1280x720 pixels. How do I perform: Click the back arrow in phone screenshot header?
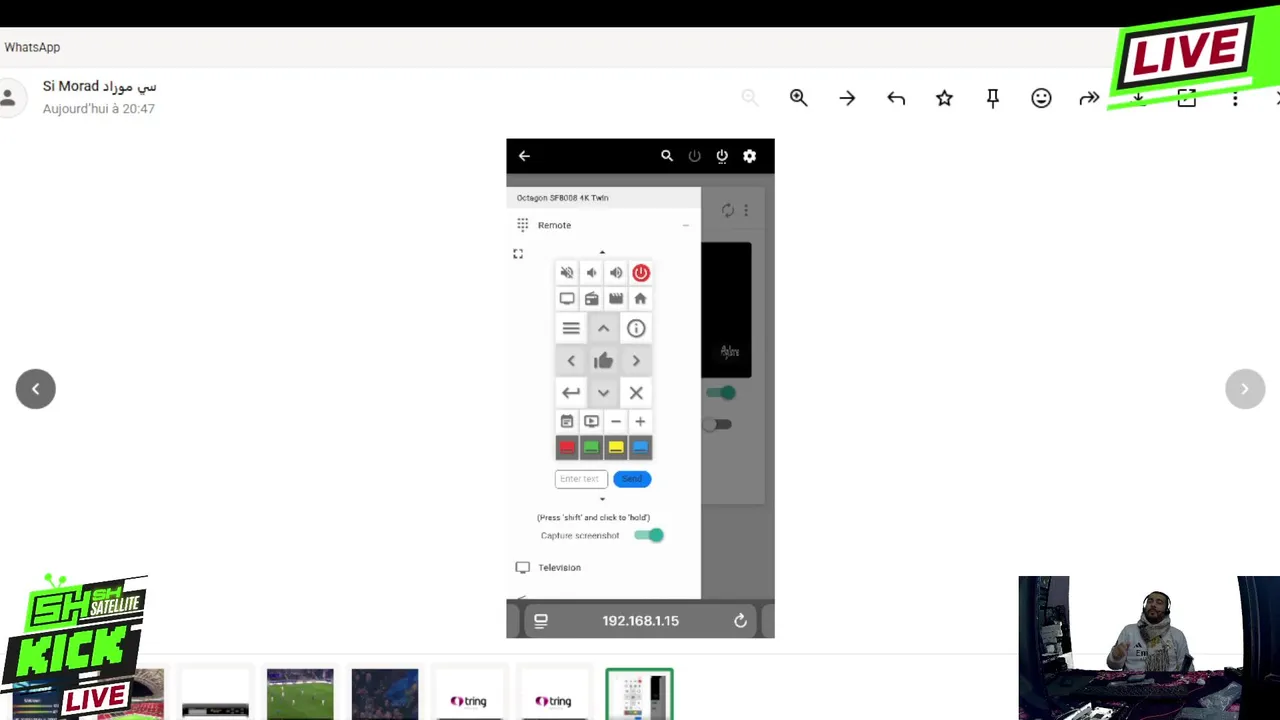[524, 156]
